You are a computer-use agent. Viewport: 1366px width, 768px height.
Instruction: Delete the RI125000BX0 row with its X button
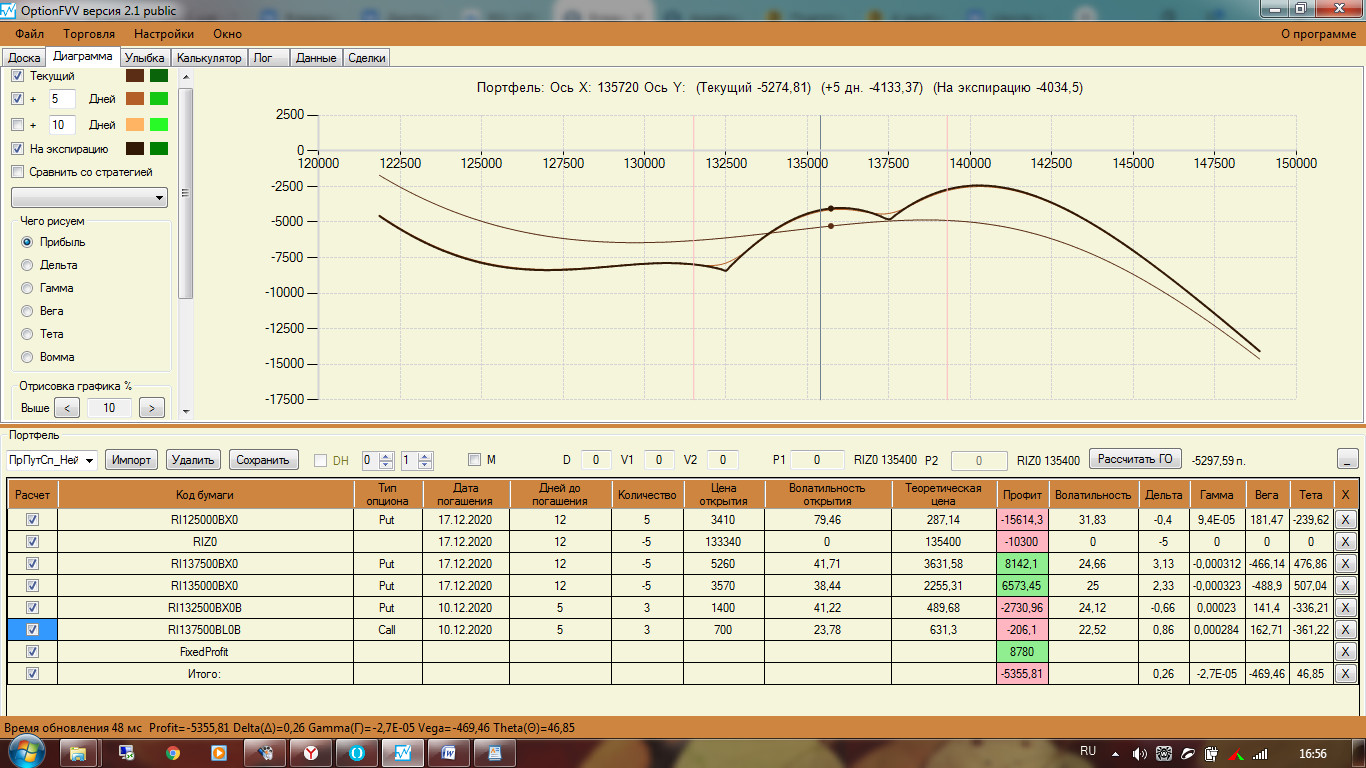coord(1345,520)
